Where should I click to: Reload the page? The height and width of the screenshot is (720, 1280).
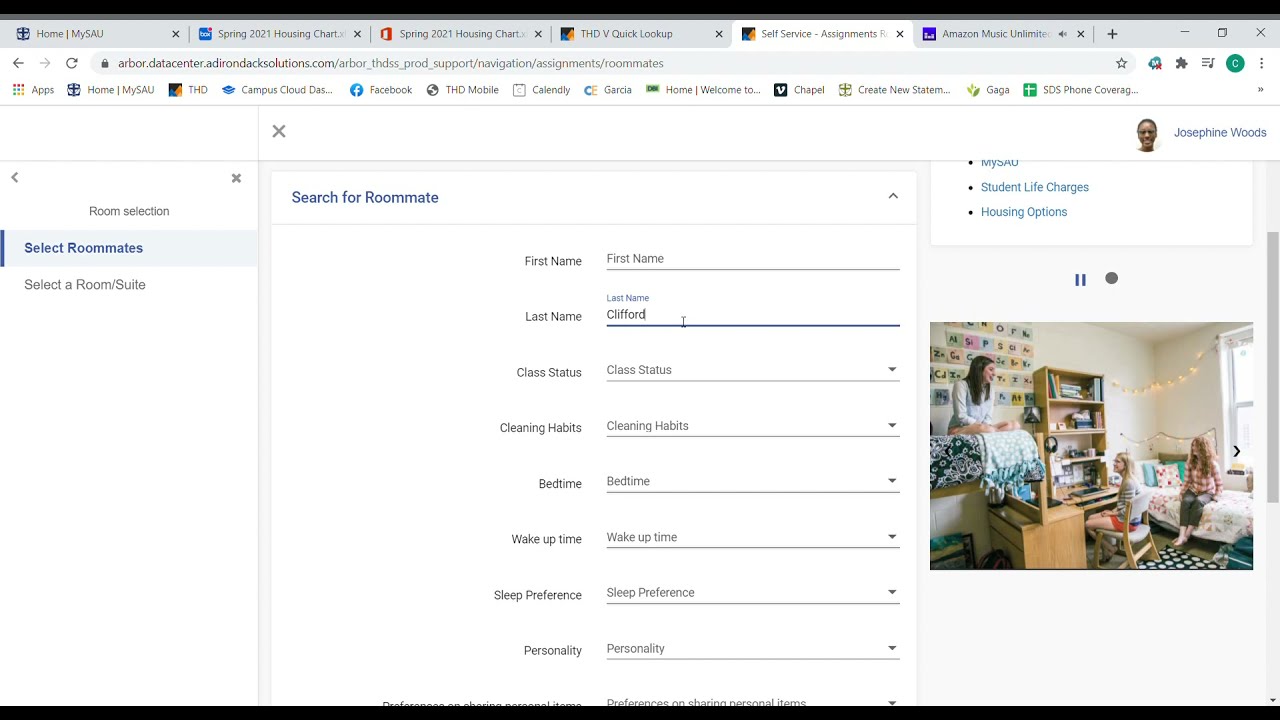click(72, 63)
